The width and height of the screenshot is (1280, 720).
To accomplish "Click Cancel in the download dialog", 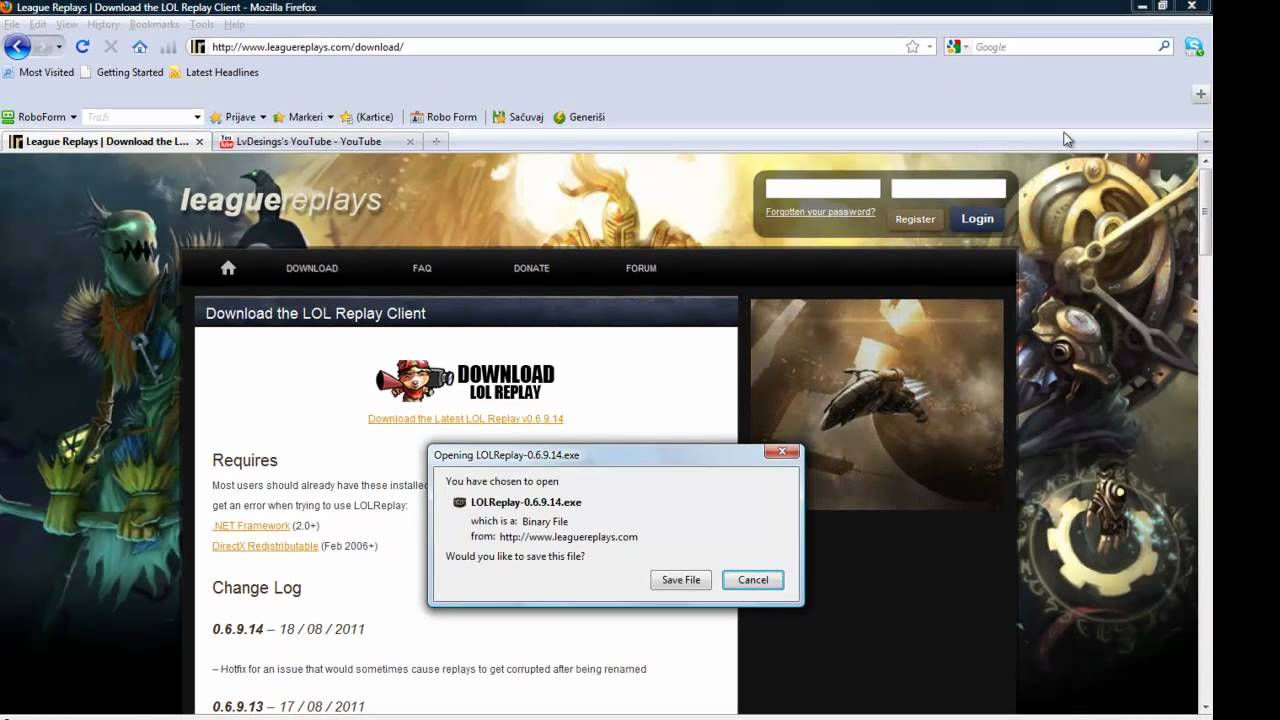I will 753,580.
